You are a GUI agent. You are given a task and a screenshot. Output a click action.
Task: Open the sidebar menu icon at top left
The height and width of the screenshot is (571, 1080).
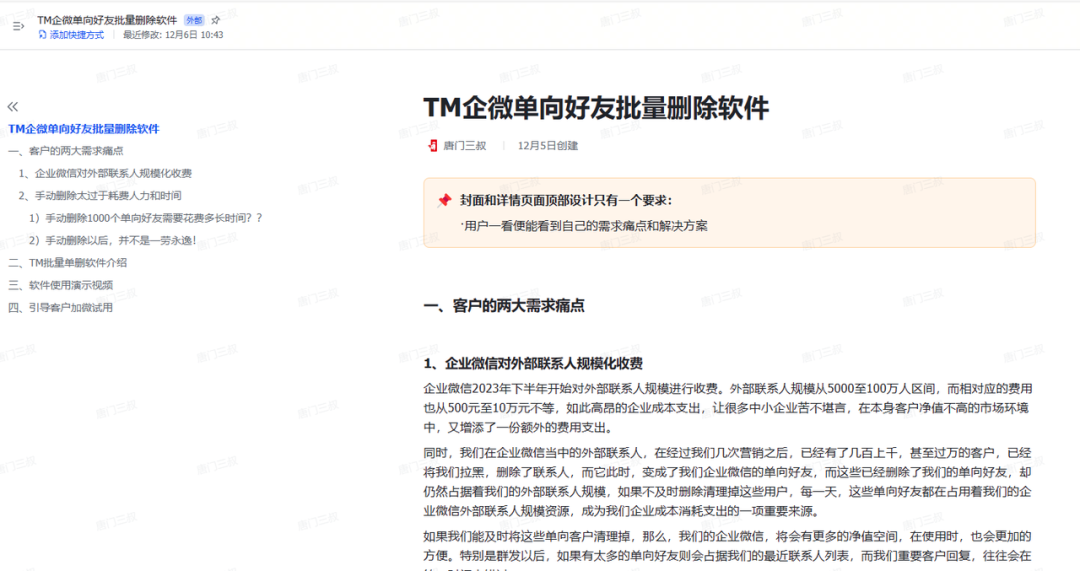click(19, 26)
